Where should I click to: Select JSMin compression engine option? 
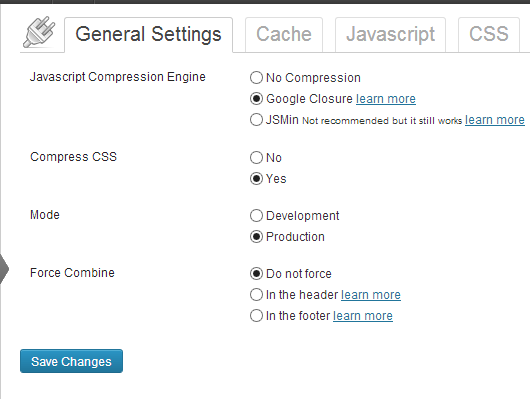coord(256,120)
